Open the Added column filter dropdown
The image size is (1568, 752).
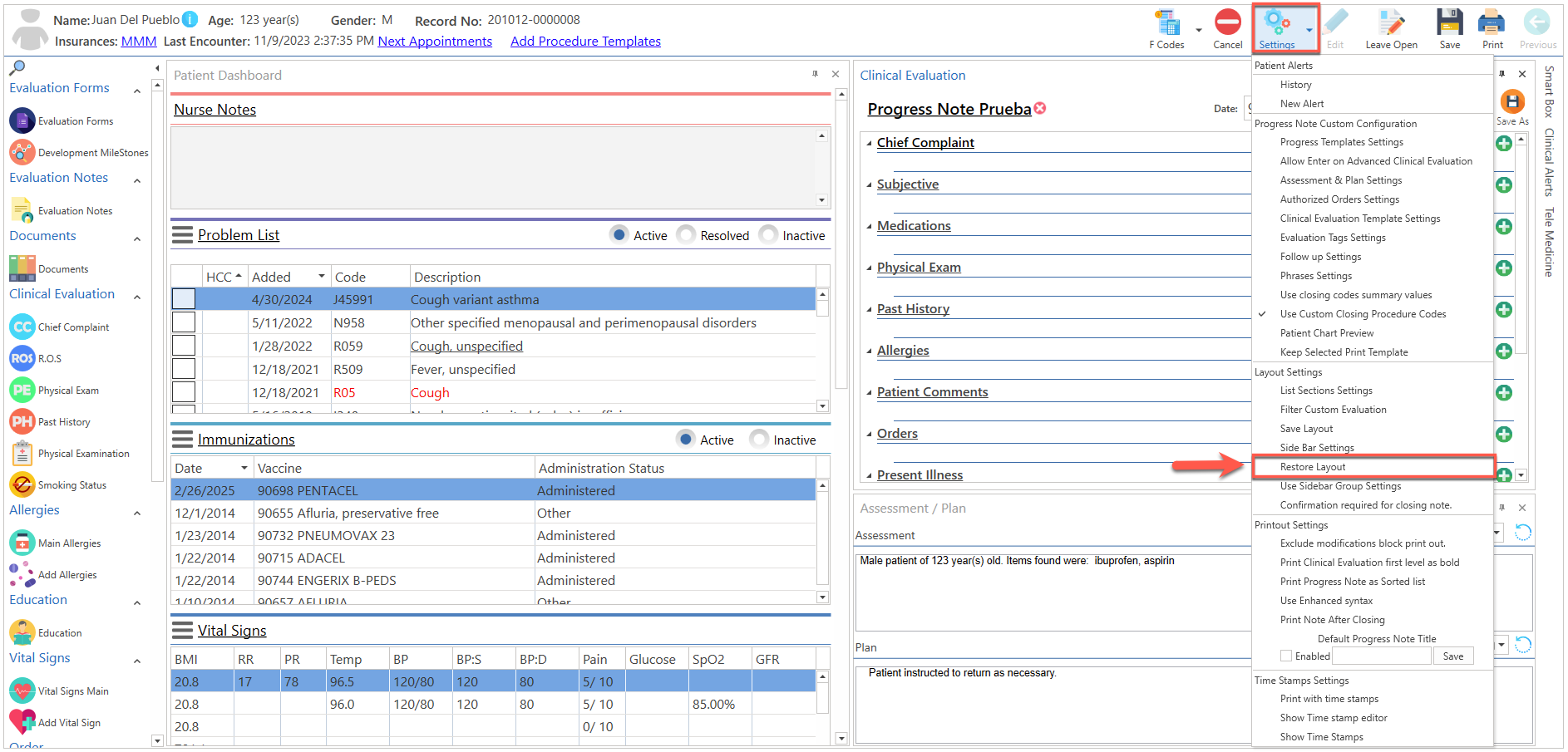[321, 276]
